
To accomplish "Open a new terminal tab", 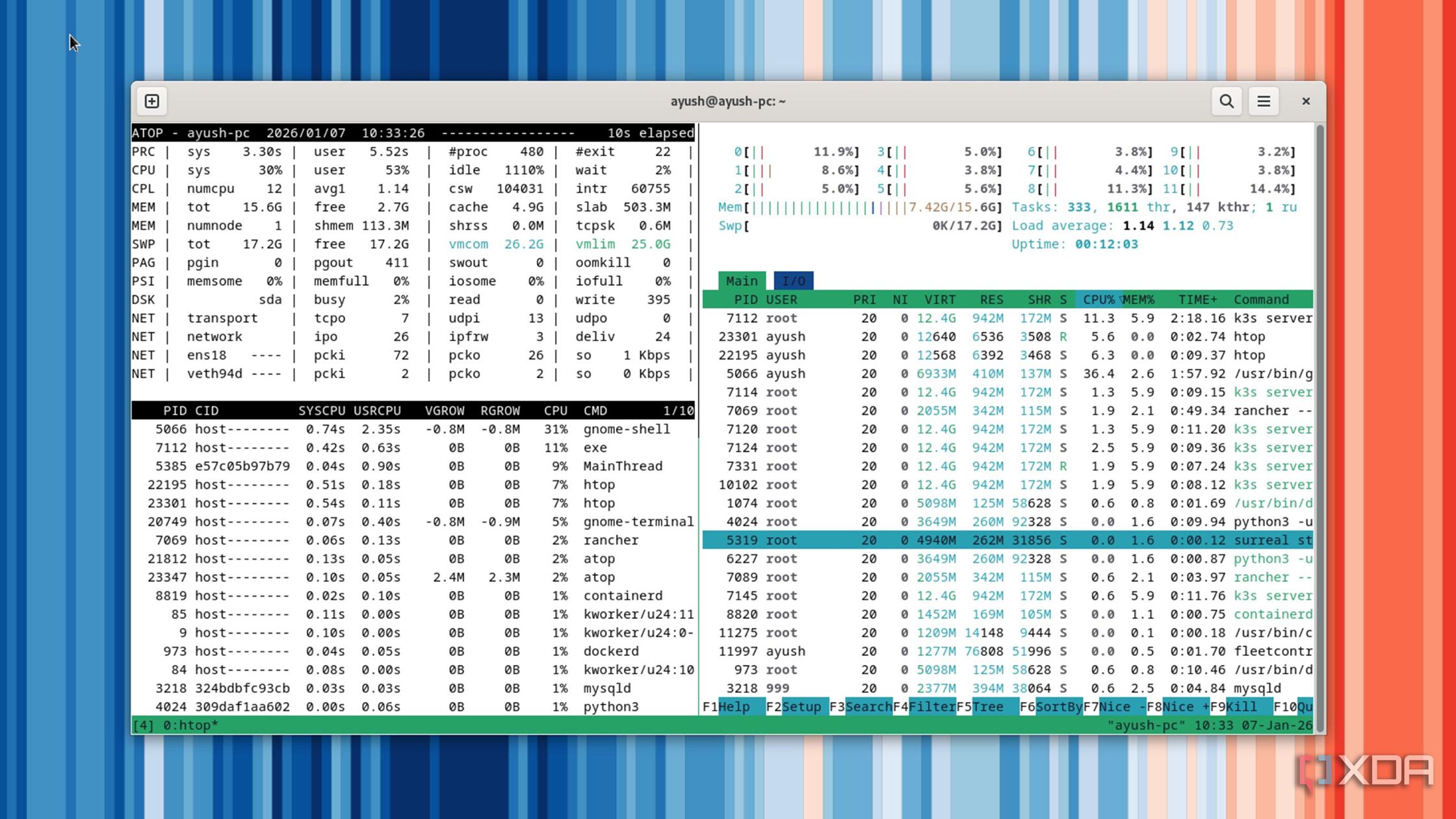I will pyautogui.click(x=152, y=101).
